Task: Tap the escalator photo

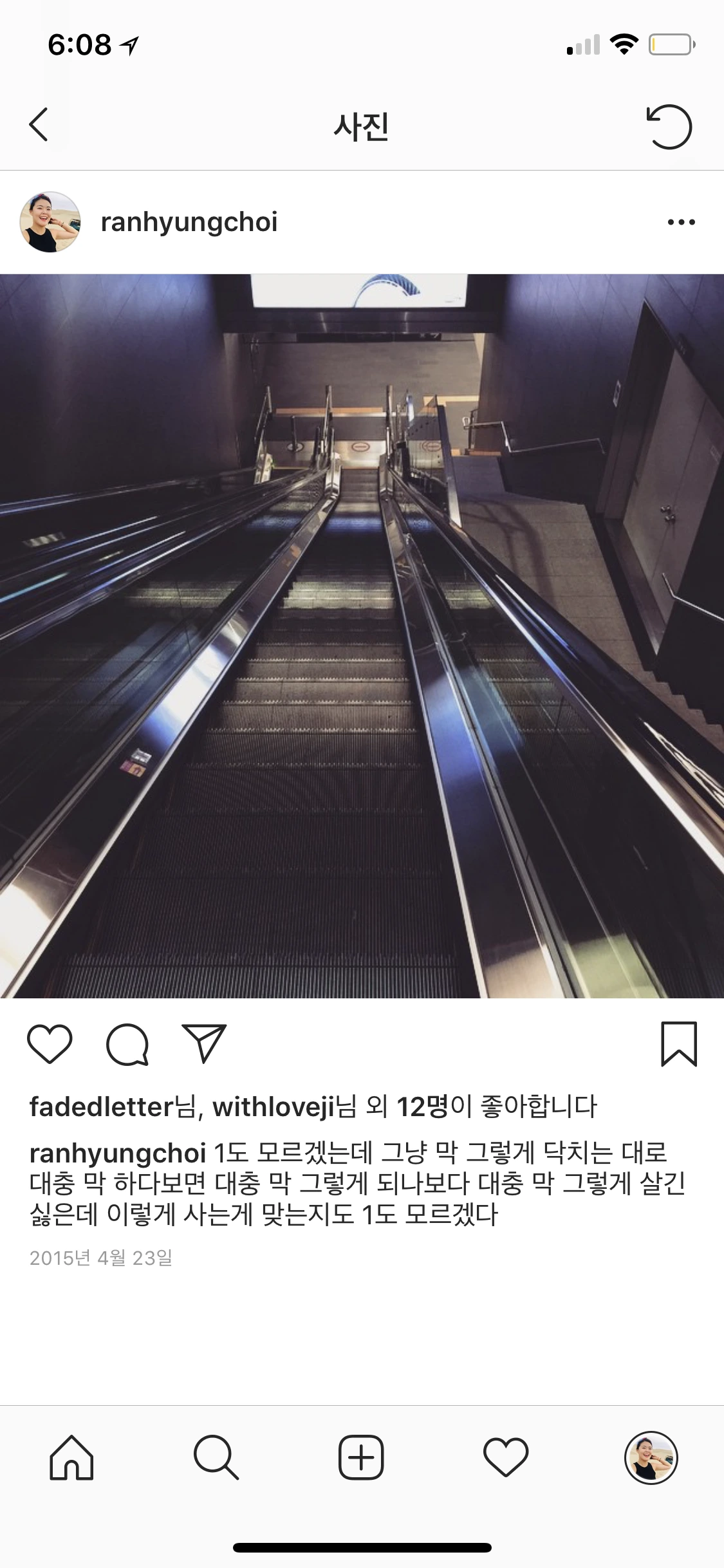Action: [362, 636]
